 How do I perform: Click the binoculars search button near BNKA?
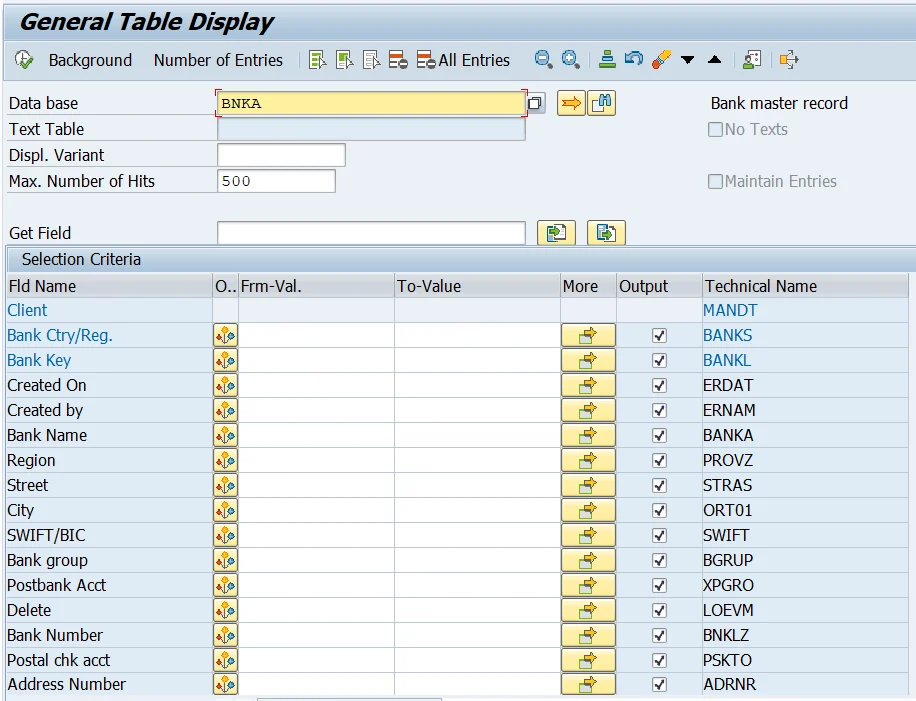[601, 103]
